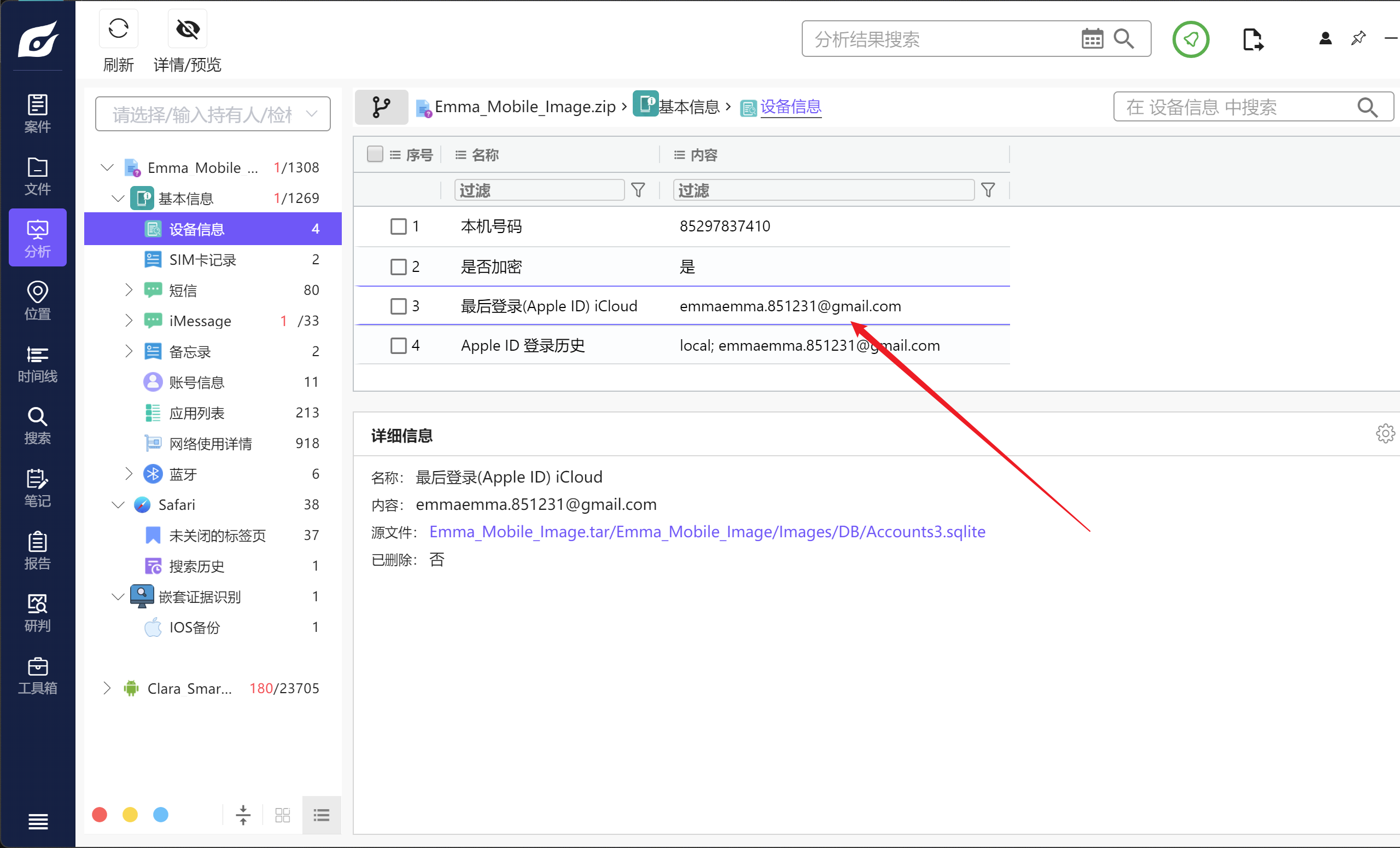Select the 账号信息 tree item
The height and width of the screenshot is (848, 1400).
coord(196,382)
